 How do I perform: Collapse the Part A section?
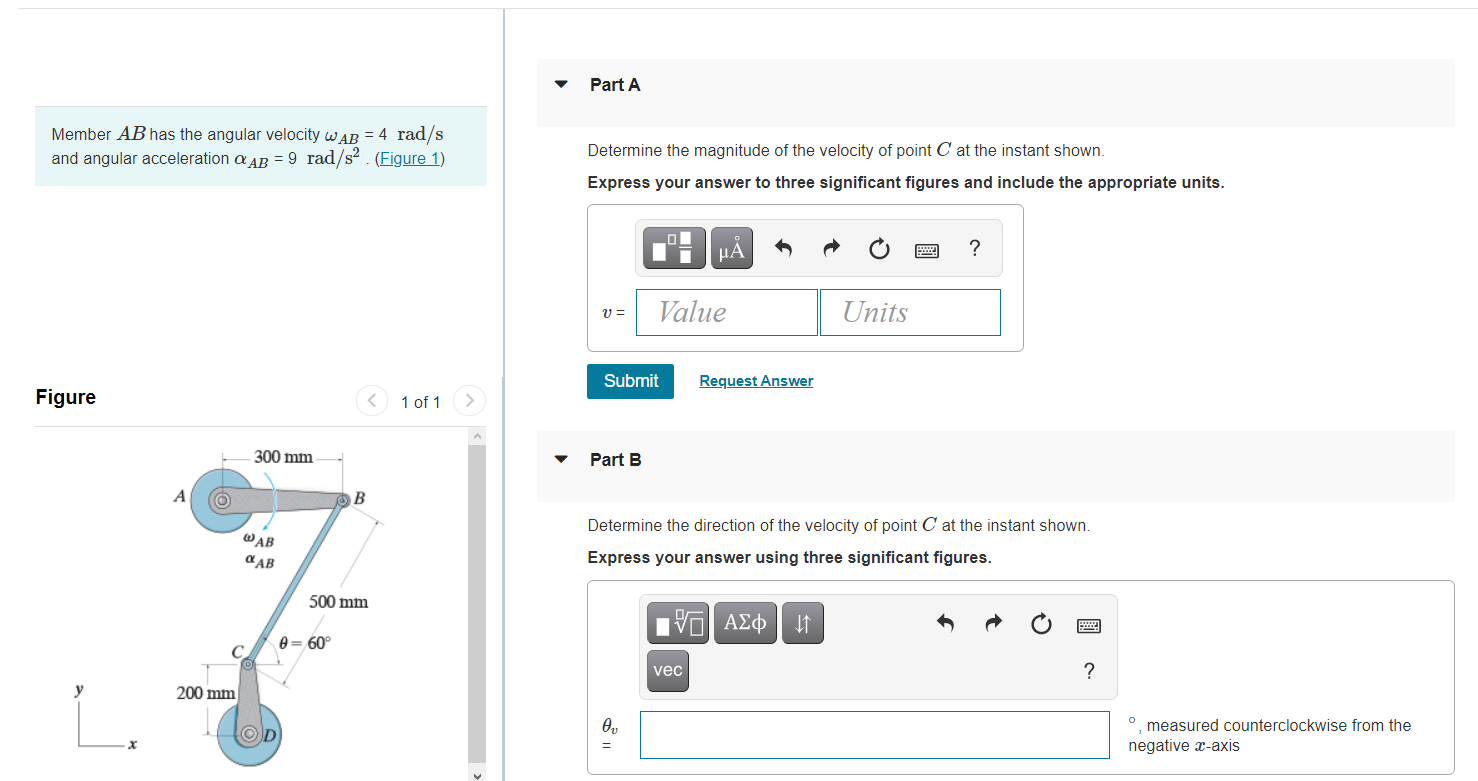pyautogui.click(x=561, y=85)
